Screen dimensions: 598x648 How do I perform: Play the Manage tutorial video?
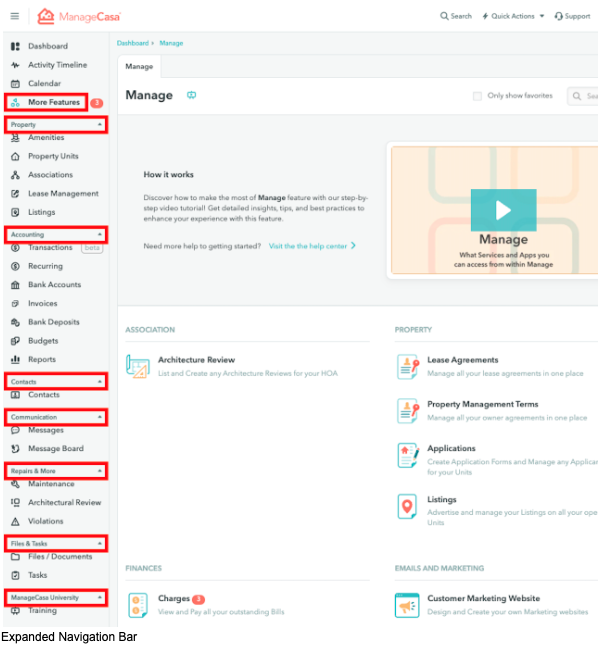503,210
